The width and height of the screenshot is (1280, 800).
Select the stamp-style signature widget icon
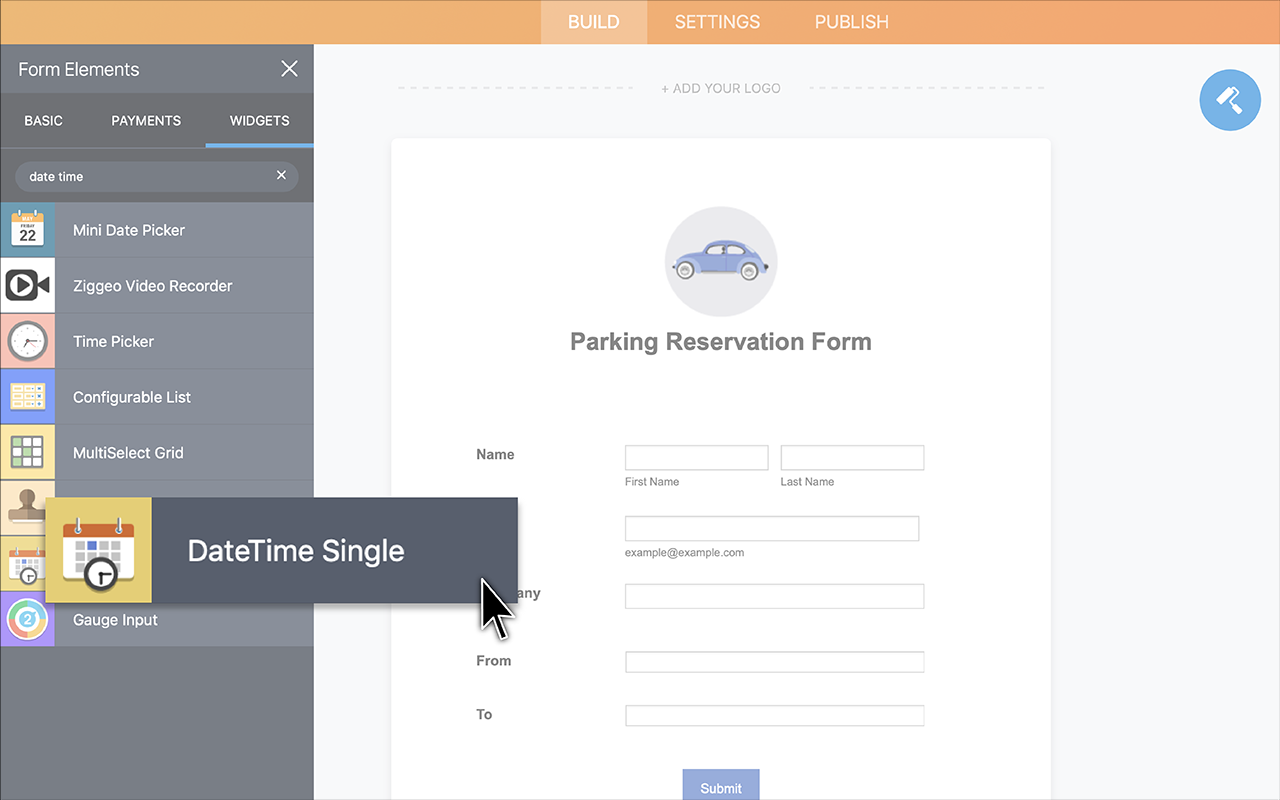click(x=27, y=508)
